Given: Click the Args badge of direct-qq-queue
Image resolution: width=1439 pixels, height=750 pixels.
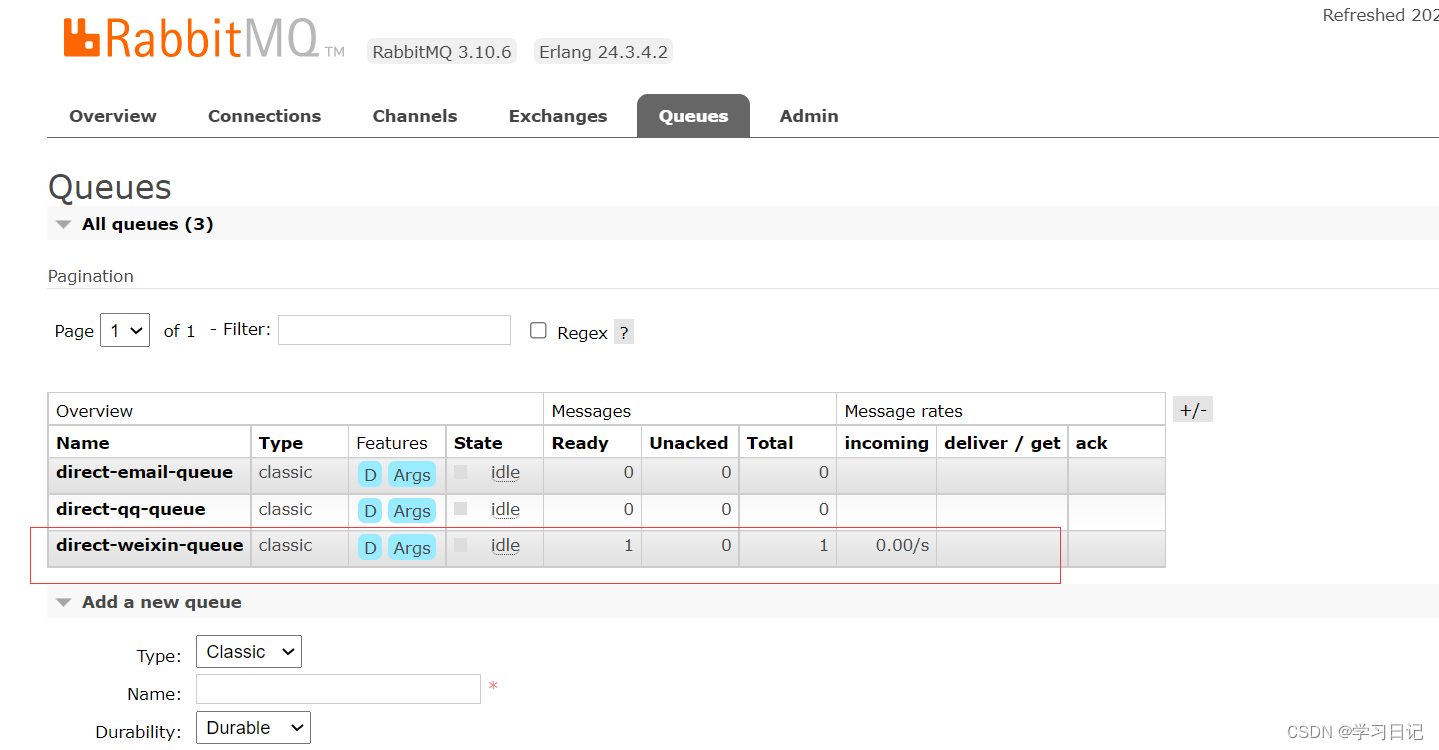Looking at the screenshot, I should 412,511.
